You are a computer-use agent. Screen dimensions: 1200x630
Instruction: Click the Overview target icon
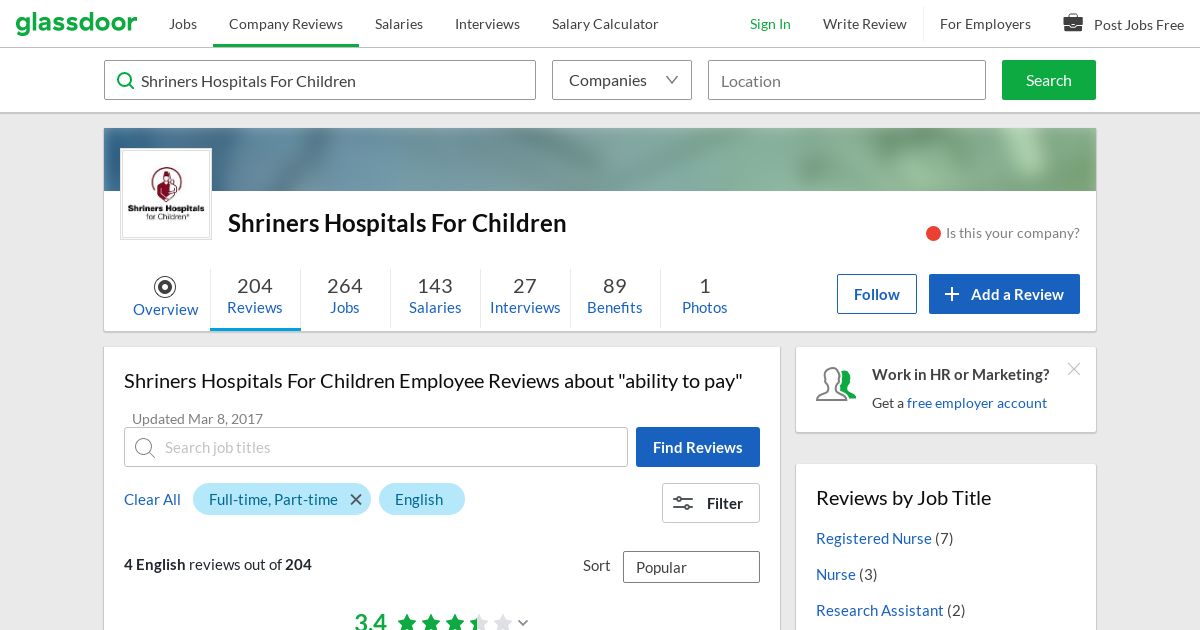click(165, 287)
